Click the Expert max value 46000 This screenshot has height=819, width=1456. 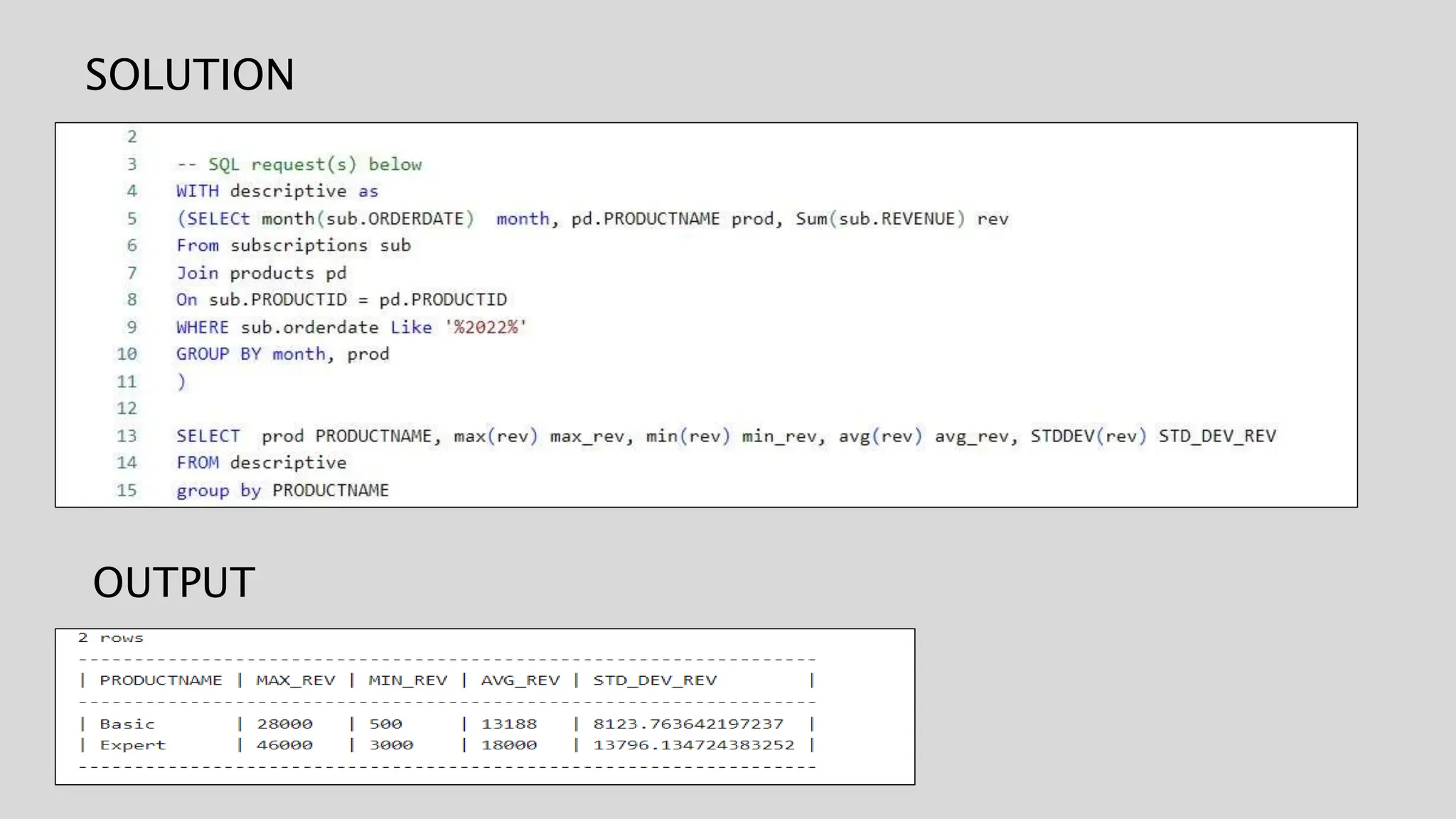pyautogui.click(x=285, y=745)
